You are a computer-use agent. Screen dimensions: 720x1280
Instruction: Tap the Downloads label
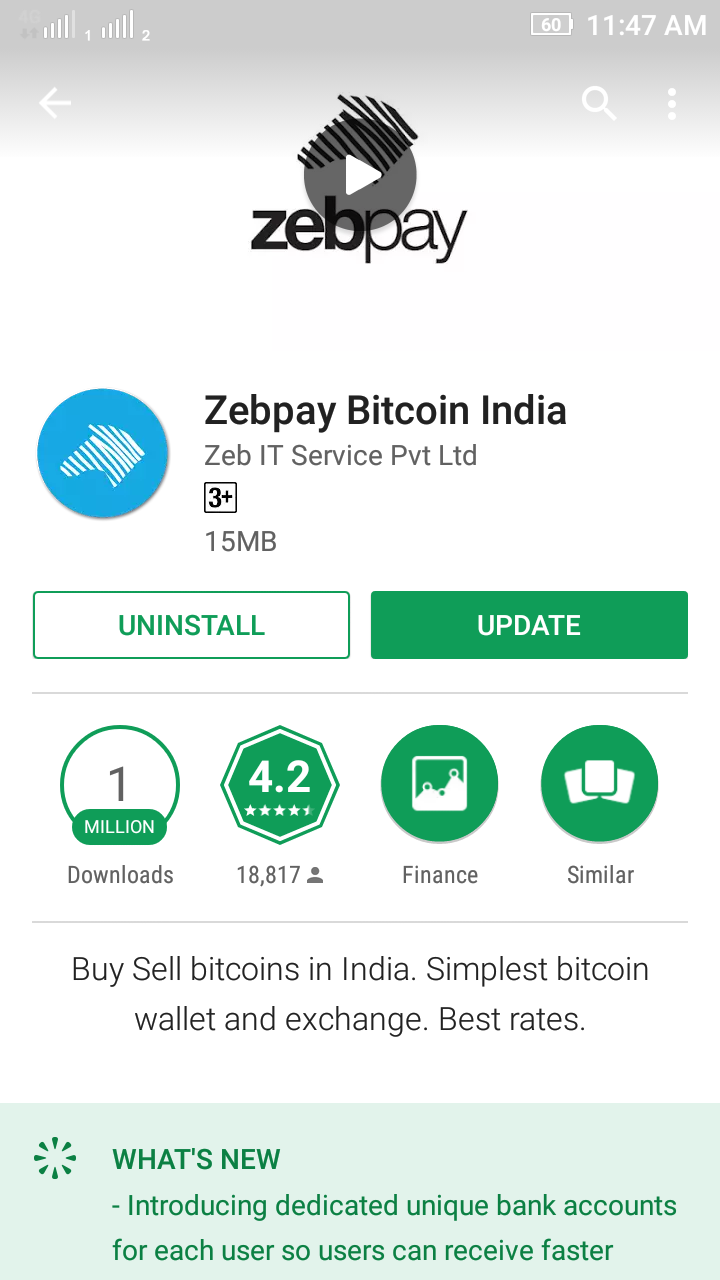pyautogui.click(x=120, y=875)
